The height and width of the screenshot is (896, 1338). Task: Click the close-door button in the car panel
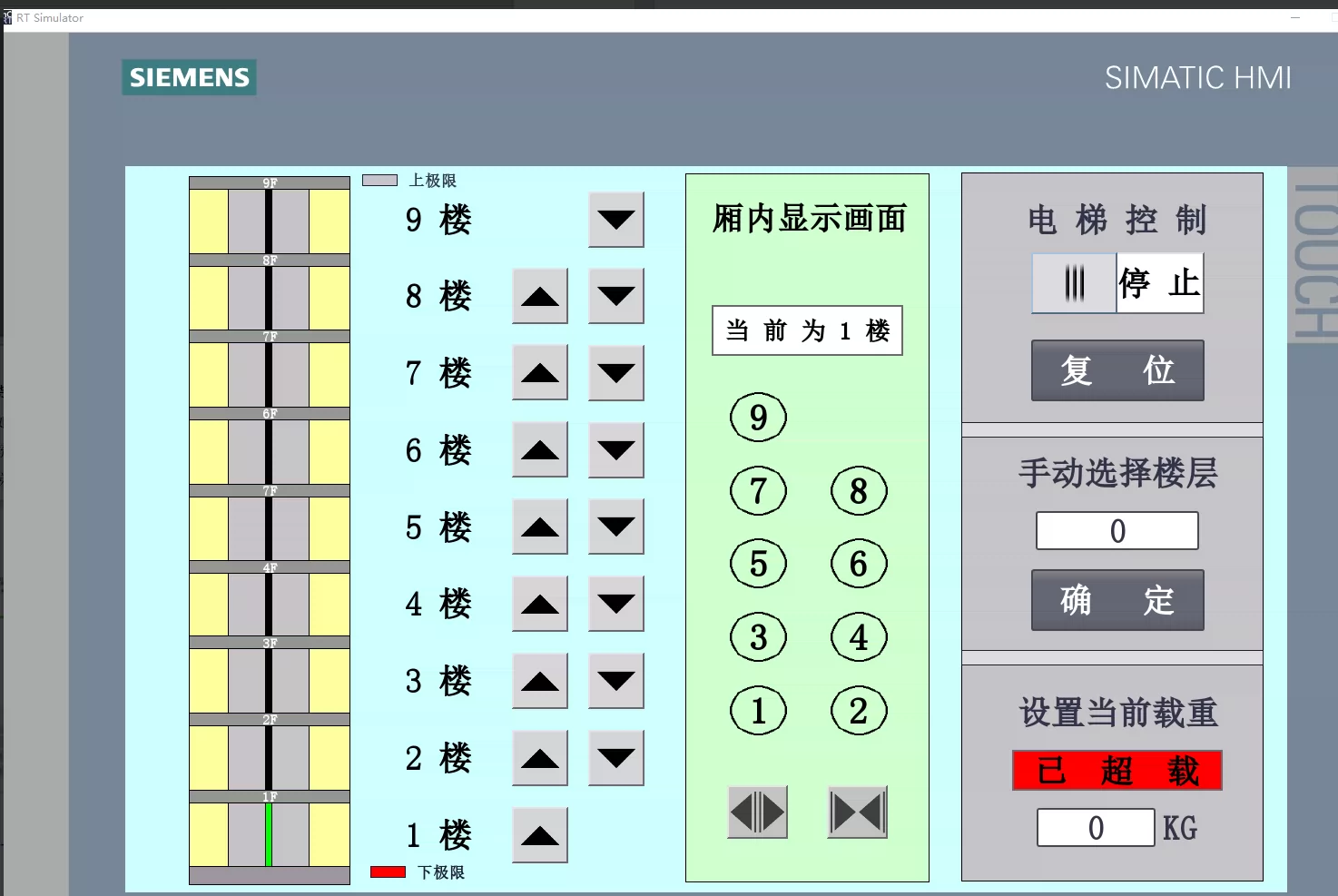coord(858,812)
